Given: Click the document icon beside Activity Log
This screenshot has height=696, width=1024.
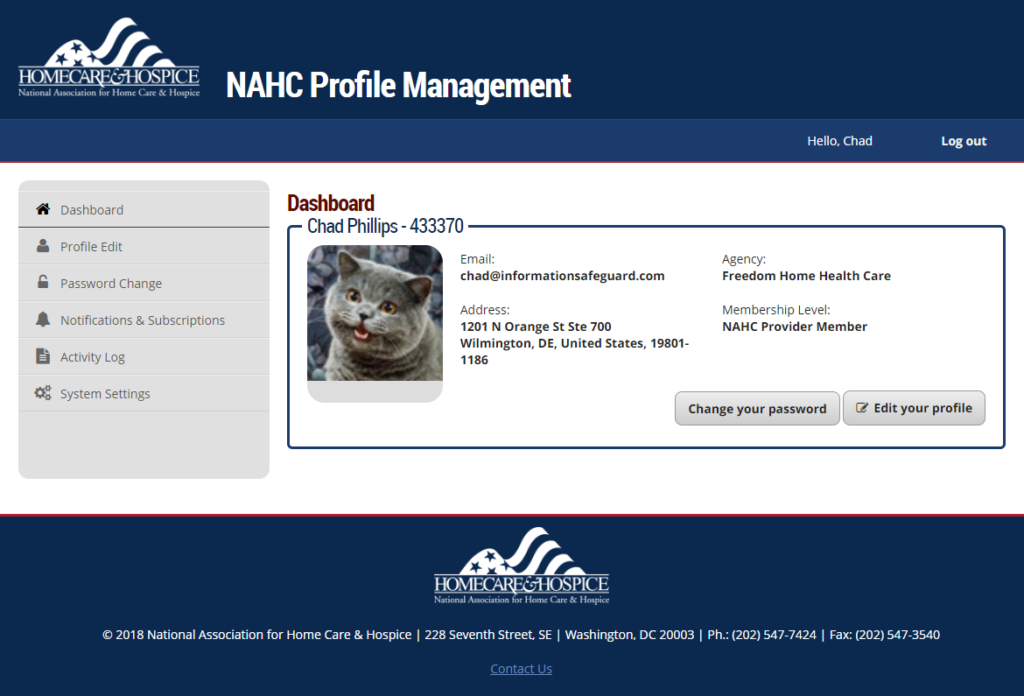Looking at the screenshot, I should pyautogui.click(x=43, y=357).
